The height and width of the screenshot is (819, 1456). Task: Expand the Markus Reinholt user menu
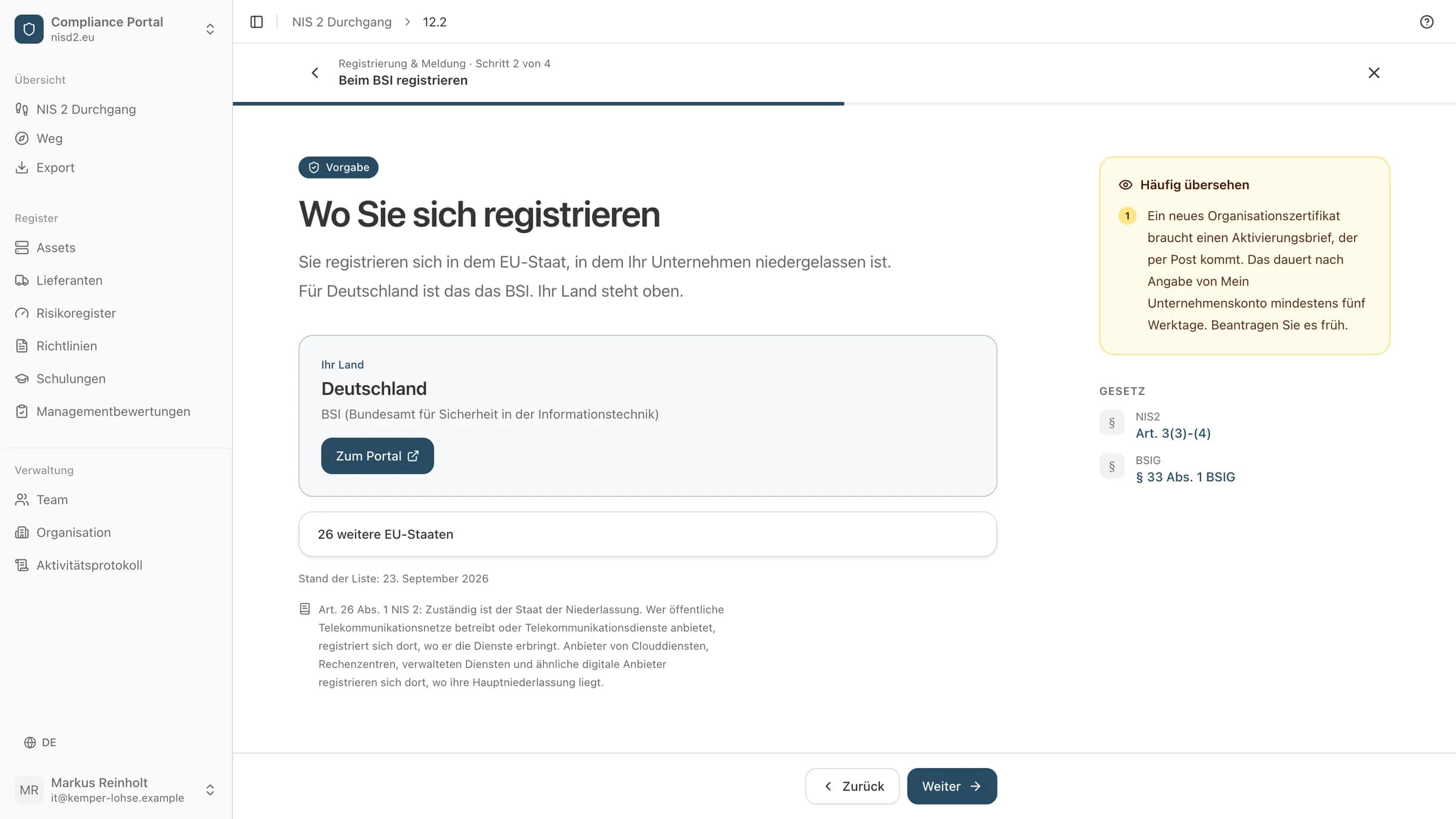[x=210, y=790]
